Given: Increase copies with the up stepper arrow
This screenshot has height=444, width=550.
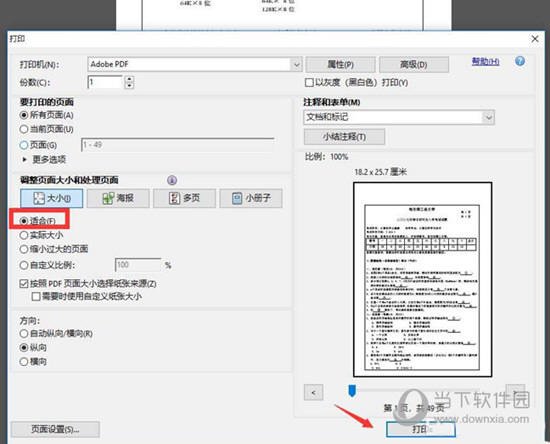Looking at the screenshot, I should [x=129, y=79].
